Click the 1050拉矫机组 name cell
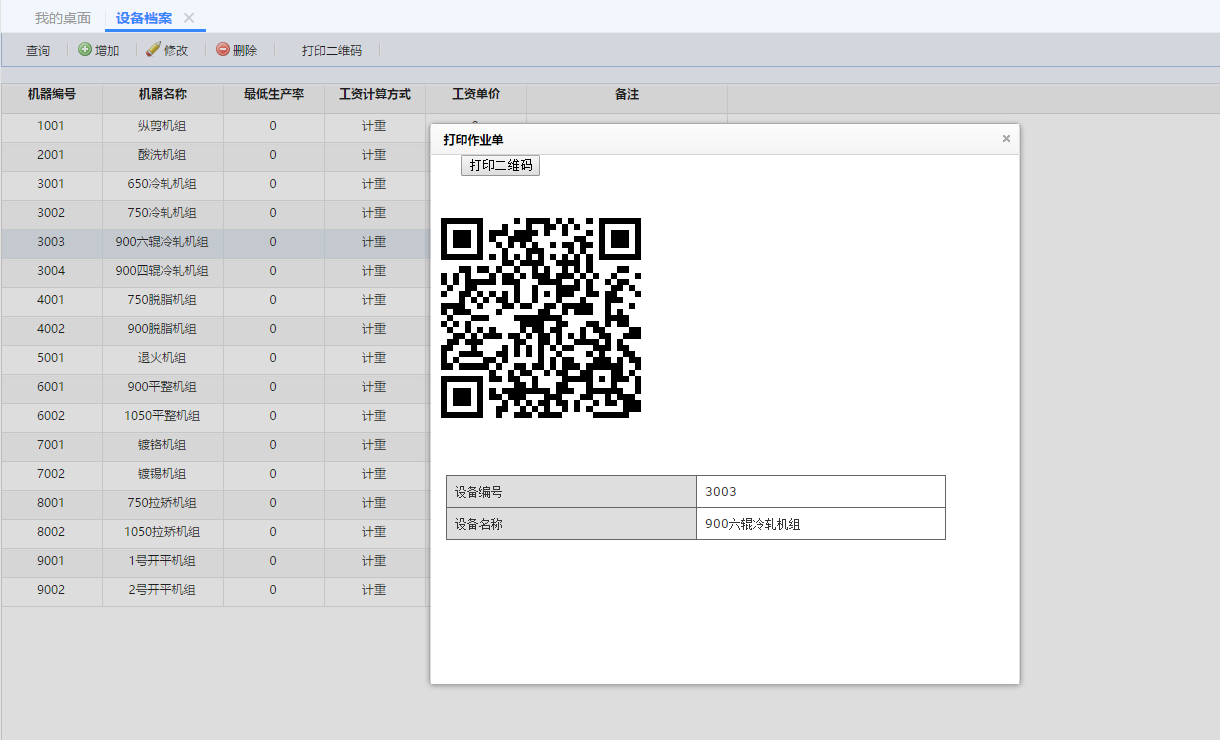Viewport: 1220px width, 740px height. (x=162, y=532)
